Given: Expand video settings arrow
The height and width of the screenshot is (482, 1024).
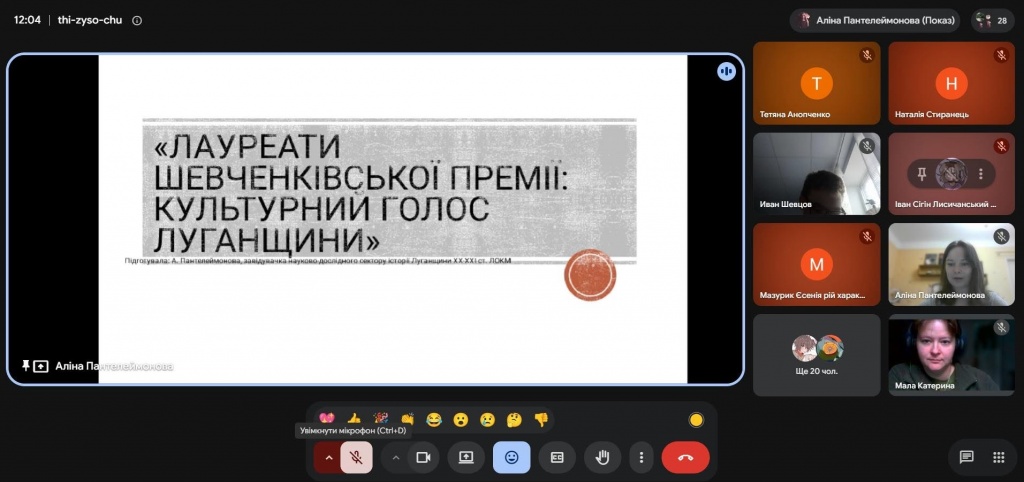Looking at the screenshot, I should [396, 457].
